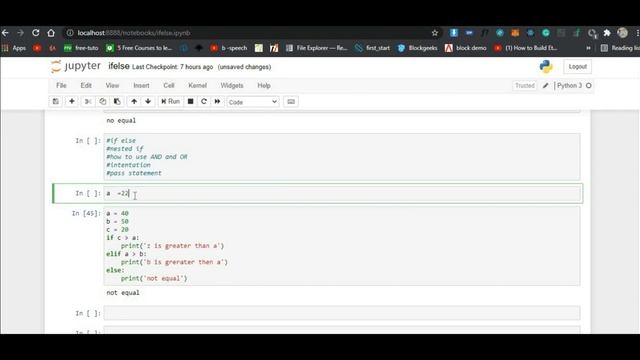Screen dimensions: 640x360
Task: Open the Apps bookmarks shortcut
Action: coord(14,48)
